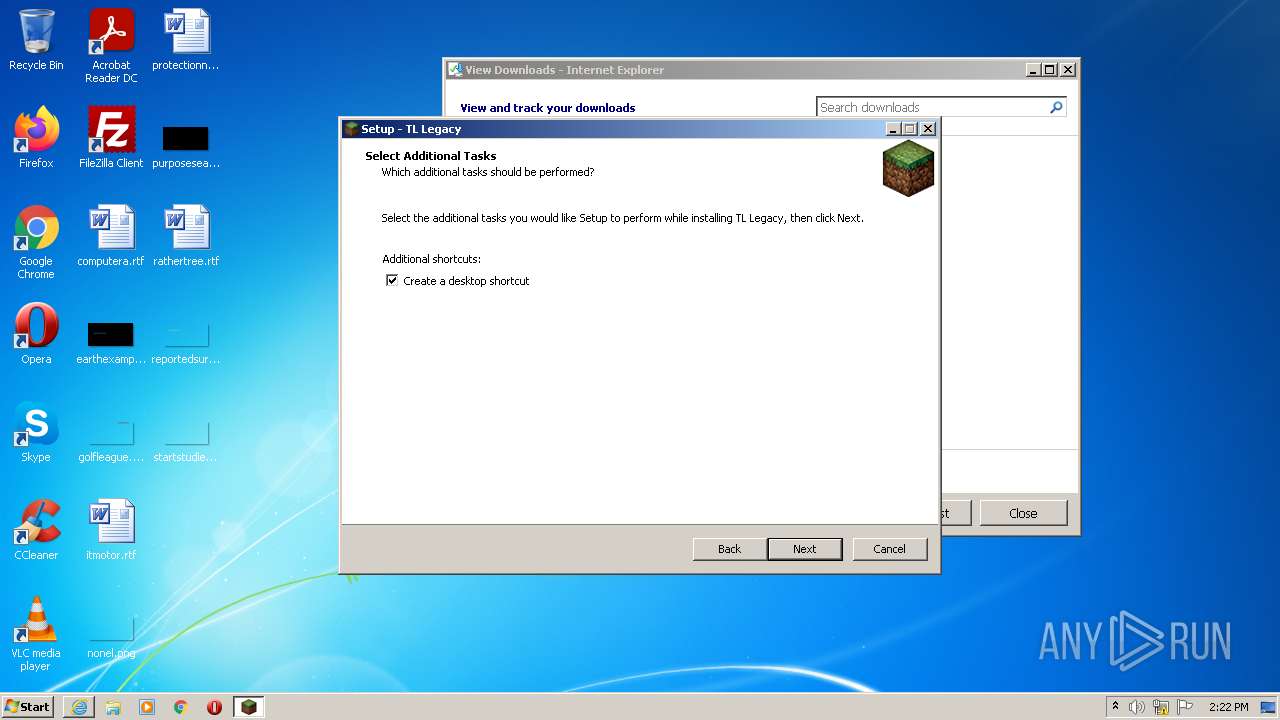Click the network tray icon
The height and width of the screenshot is (720, 1280).
[1161, 707]
